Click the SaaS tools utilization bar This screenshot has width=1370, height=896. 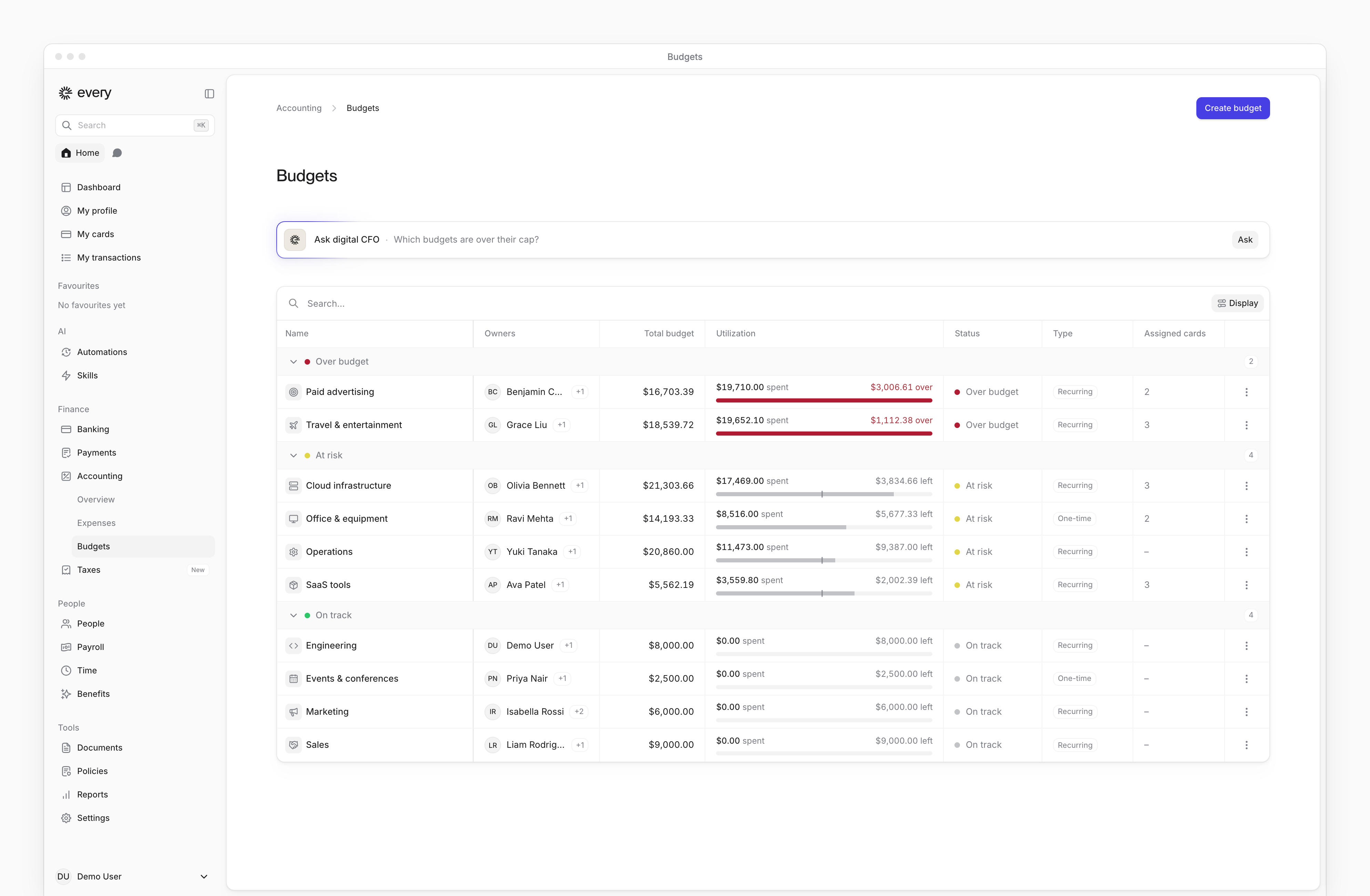point(824,593)
